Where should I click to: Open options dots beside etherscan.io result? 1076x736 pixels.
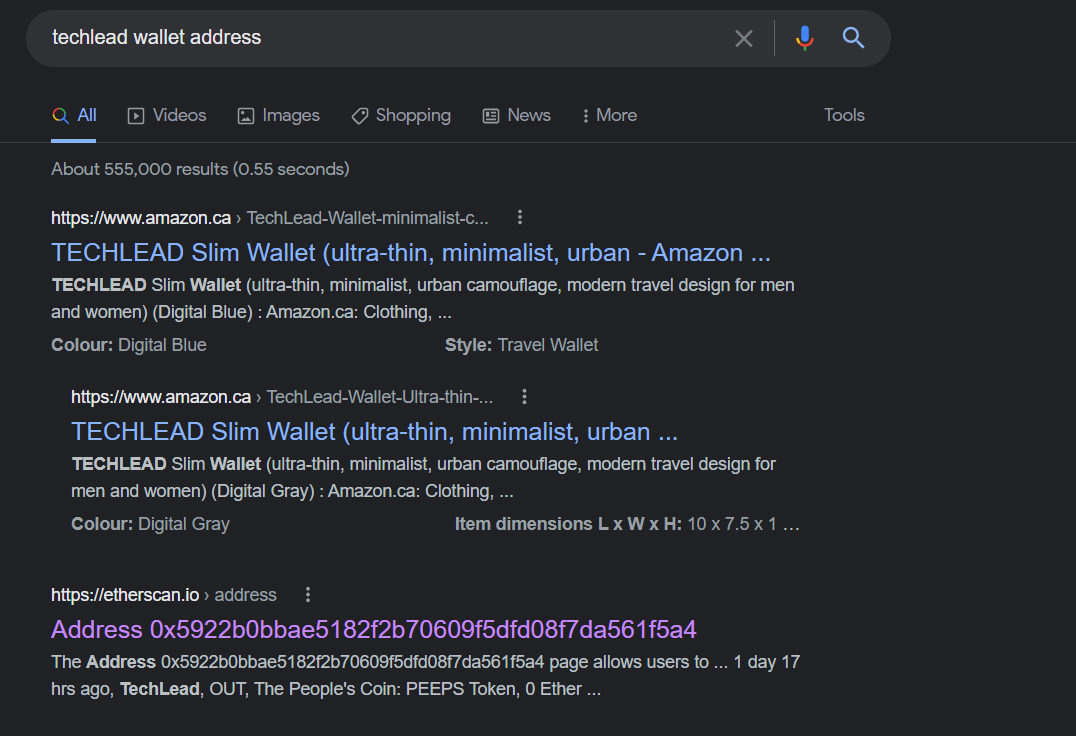pyautogui.click(x=307, y=595)
